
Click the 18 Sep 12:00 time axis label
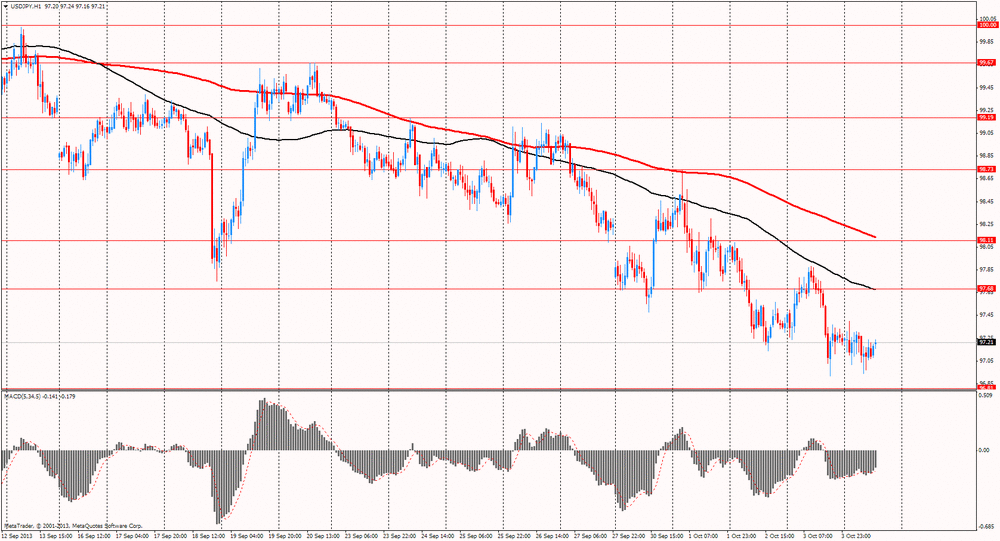(x=210, y=537)
